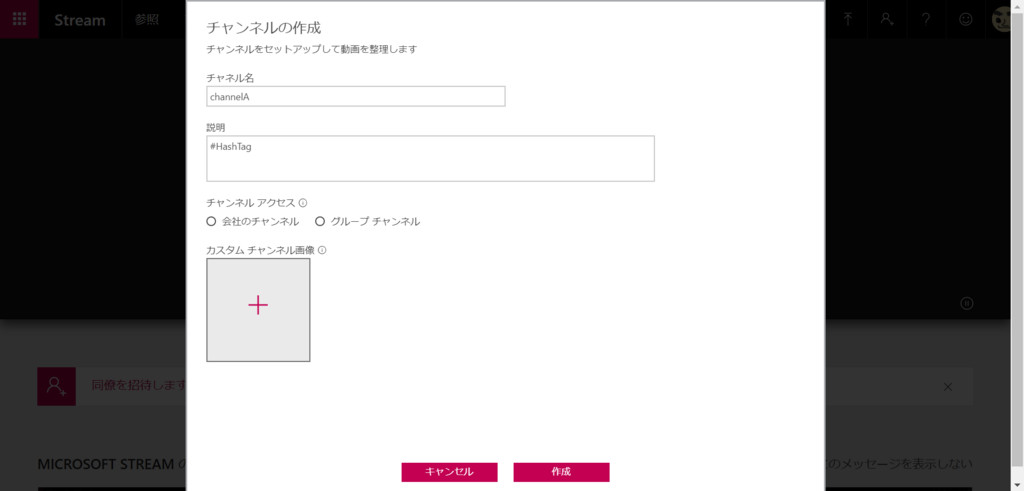Open the 参照 menu in top bar
1024x491 pixels.
click(147, 19)
